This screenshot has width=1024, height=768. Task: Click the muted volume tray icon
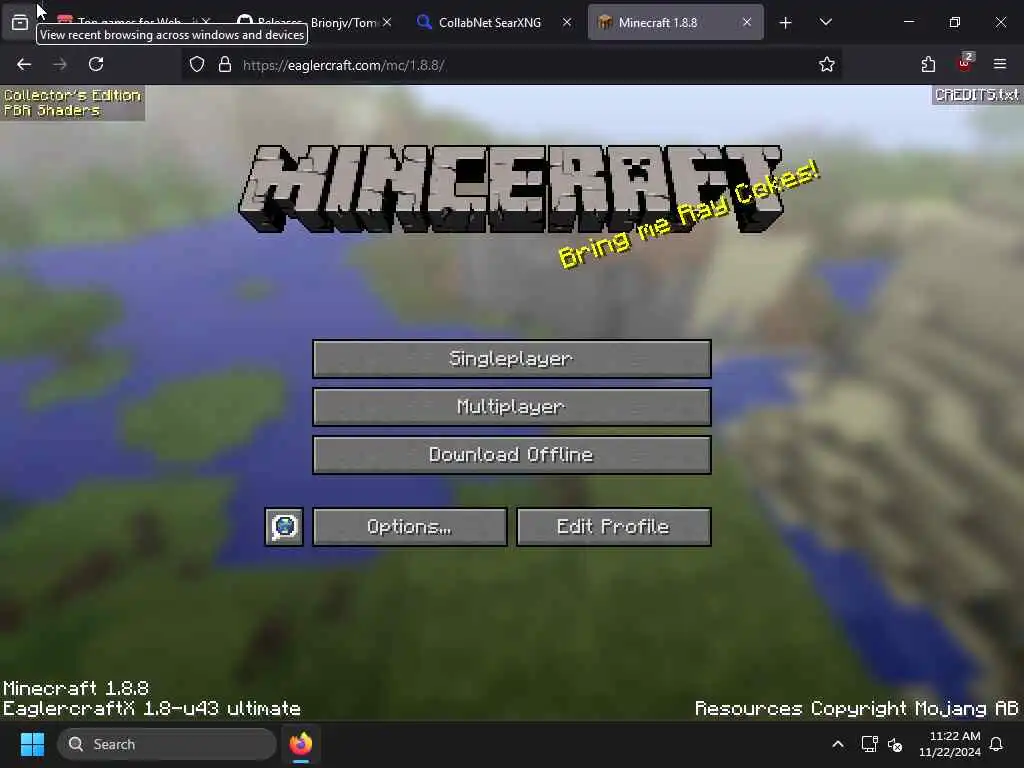tap(895, 744)
